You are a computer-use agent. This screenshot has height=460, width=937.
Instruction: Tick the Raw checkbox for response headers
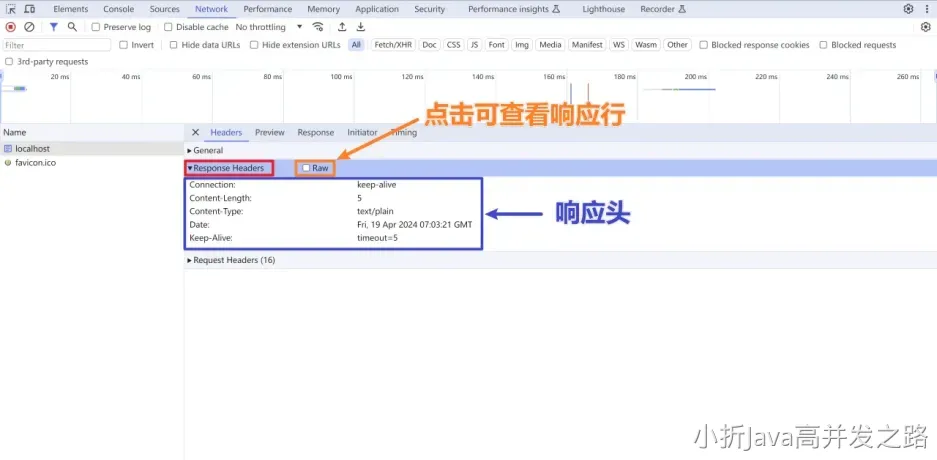(306, 168)
